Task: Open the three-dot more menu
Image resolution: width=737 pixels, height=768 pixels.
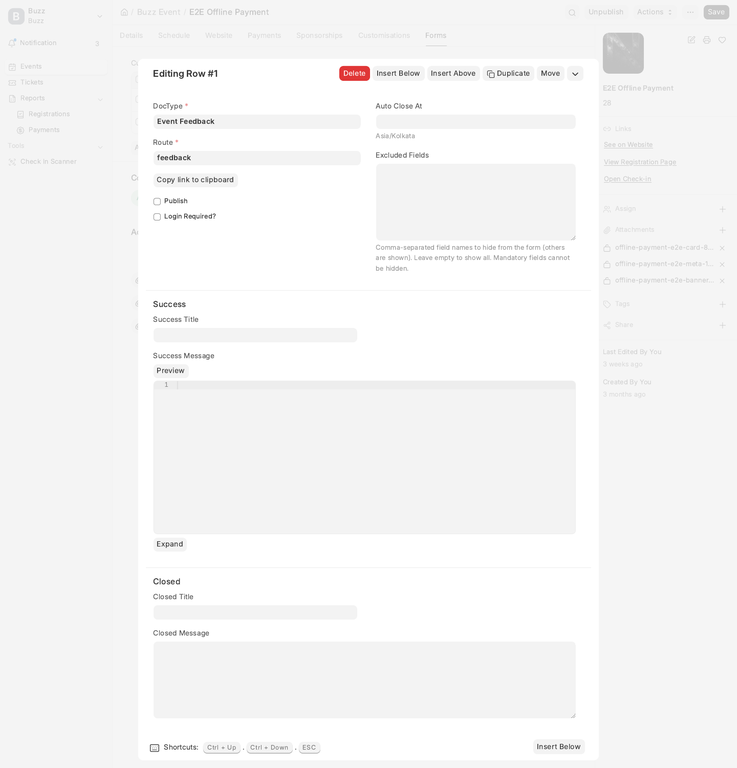Action: tap(690, 12)
